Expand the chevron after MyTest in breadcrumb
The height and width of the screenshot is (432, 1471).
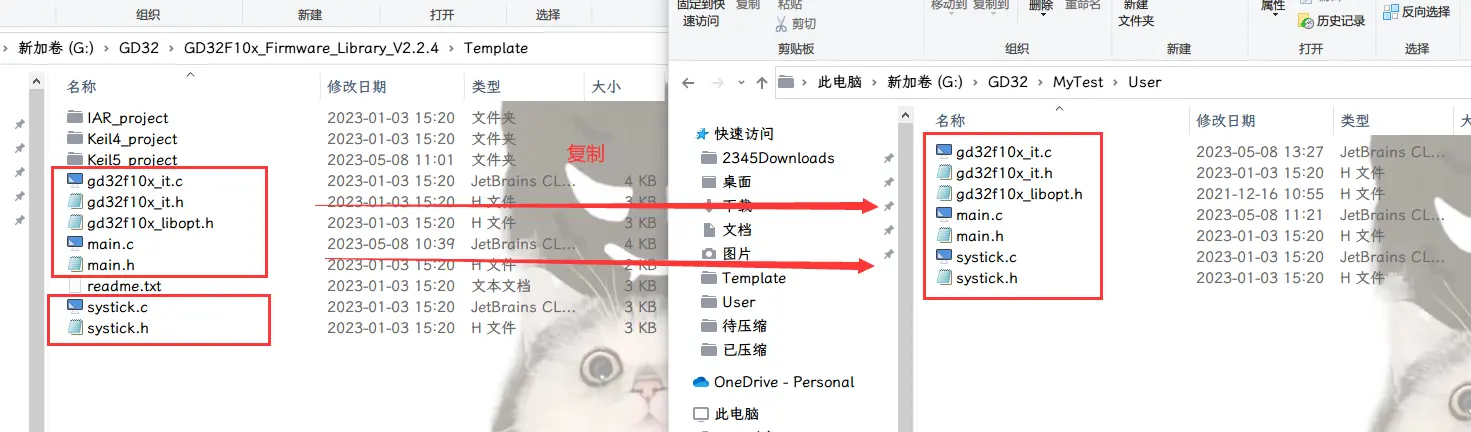point(1115,82)
